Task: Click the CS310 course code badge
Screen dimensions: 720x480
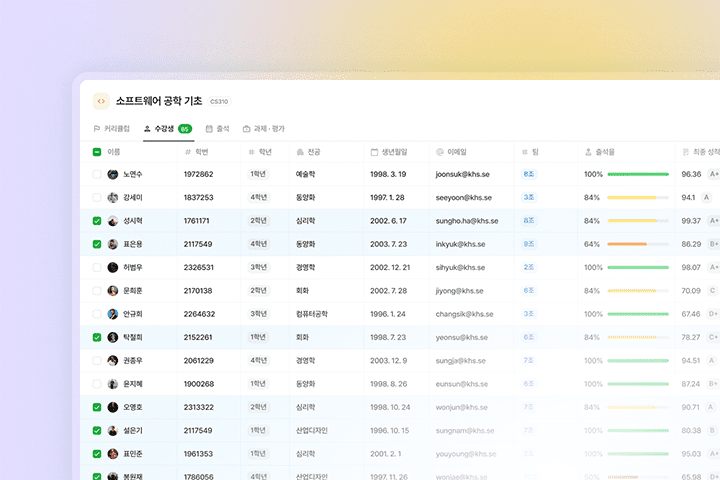Action: (219, 102)
